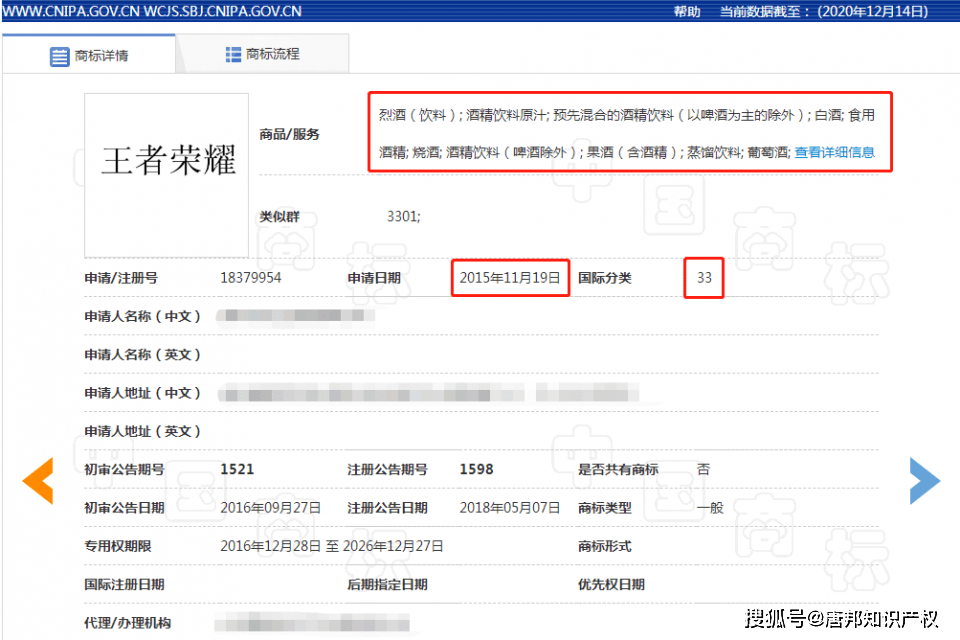The image size is (960, 640).
Task: Click the 初审公告期号 label
Action: [x=124, y=469]
